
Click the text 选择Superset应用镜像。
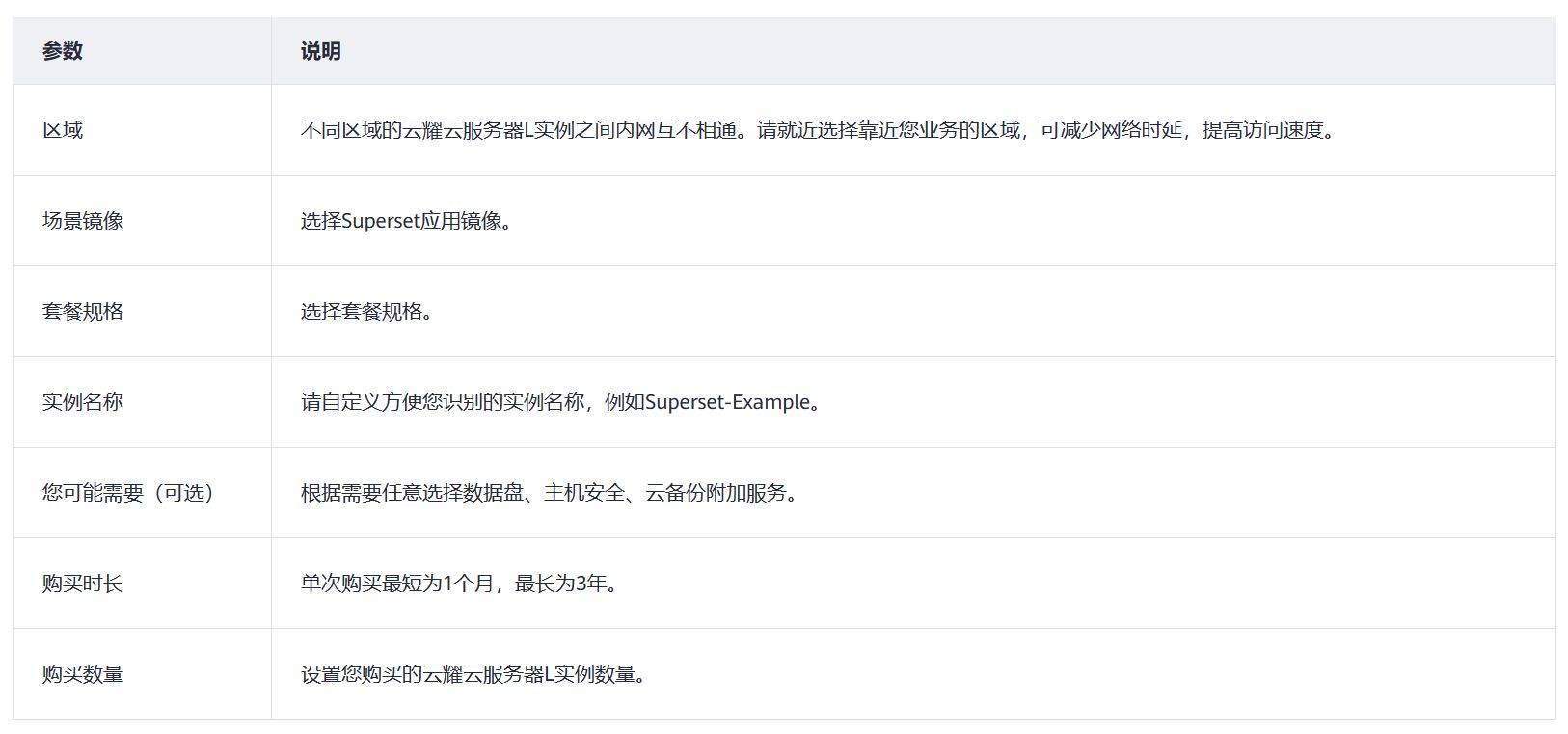[409, 221]
